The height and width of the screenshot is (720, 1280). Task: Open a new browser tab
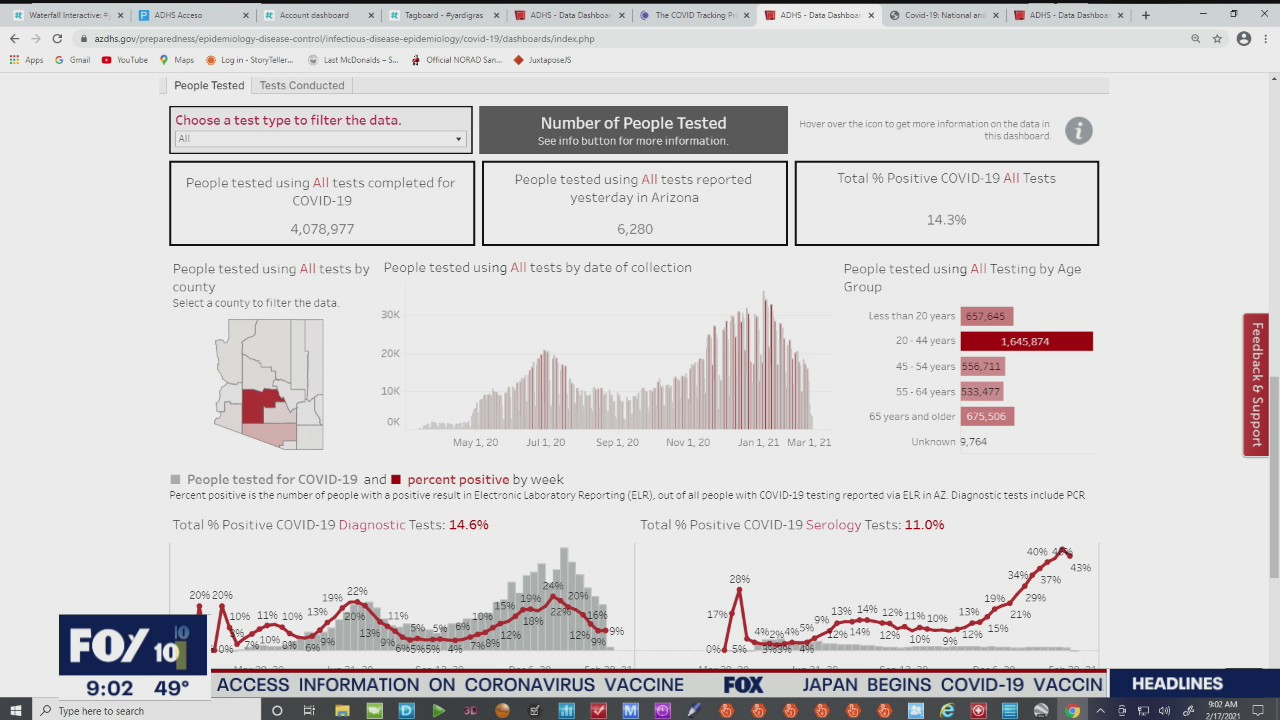point(1146,15)
